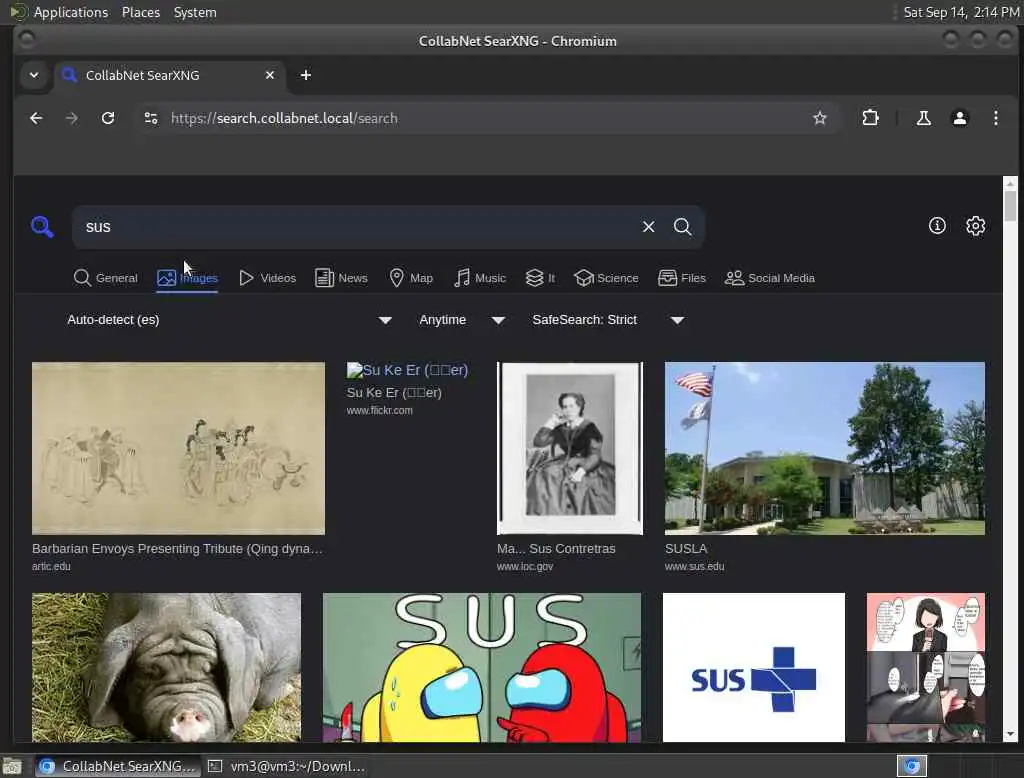1024x778 pixels.
Task: Click the browser forward arrow
Action: point(72,118)
